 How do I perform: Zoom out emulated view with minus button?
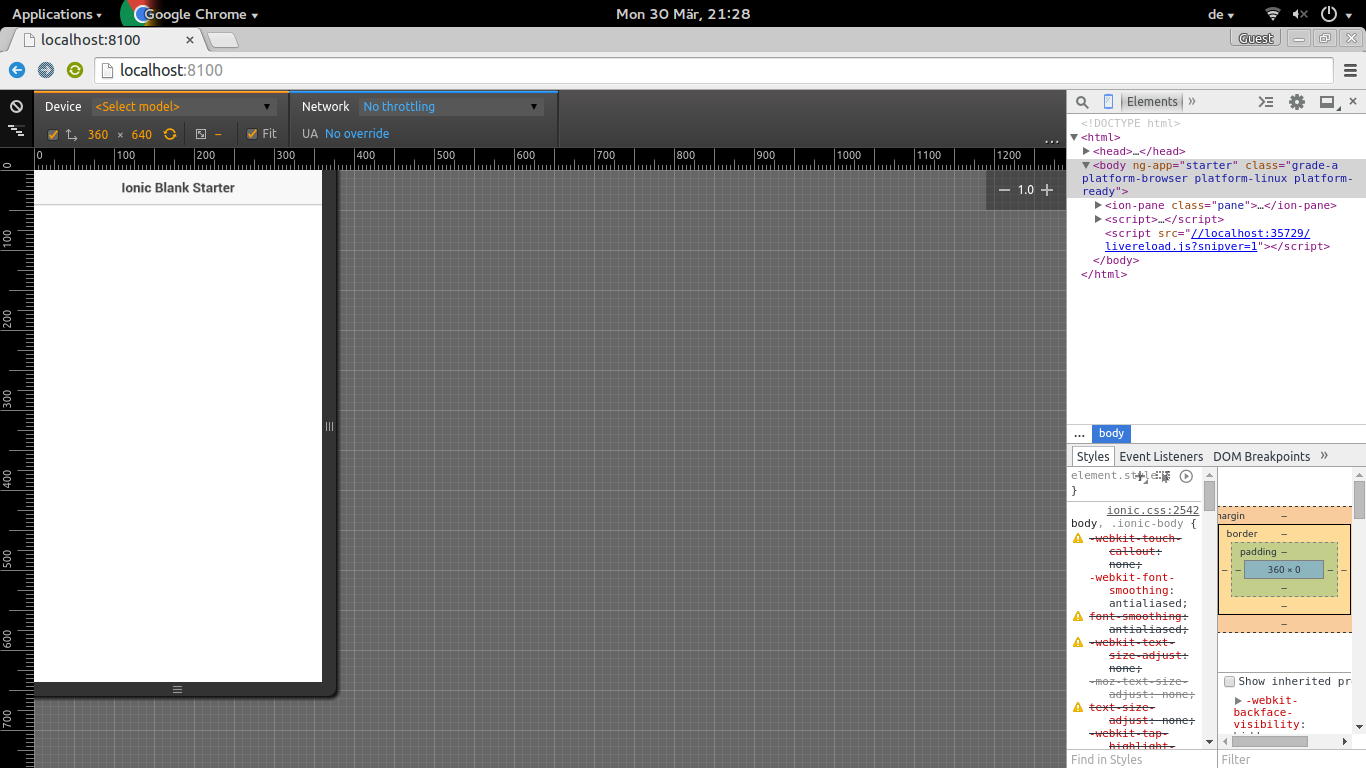pos(1004,190)
